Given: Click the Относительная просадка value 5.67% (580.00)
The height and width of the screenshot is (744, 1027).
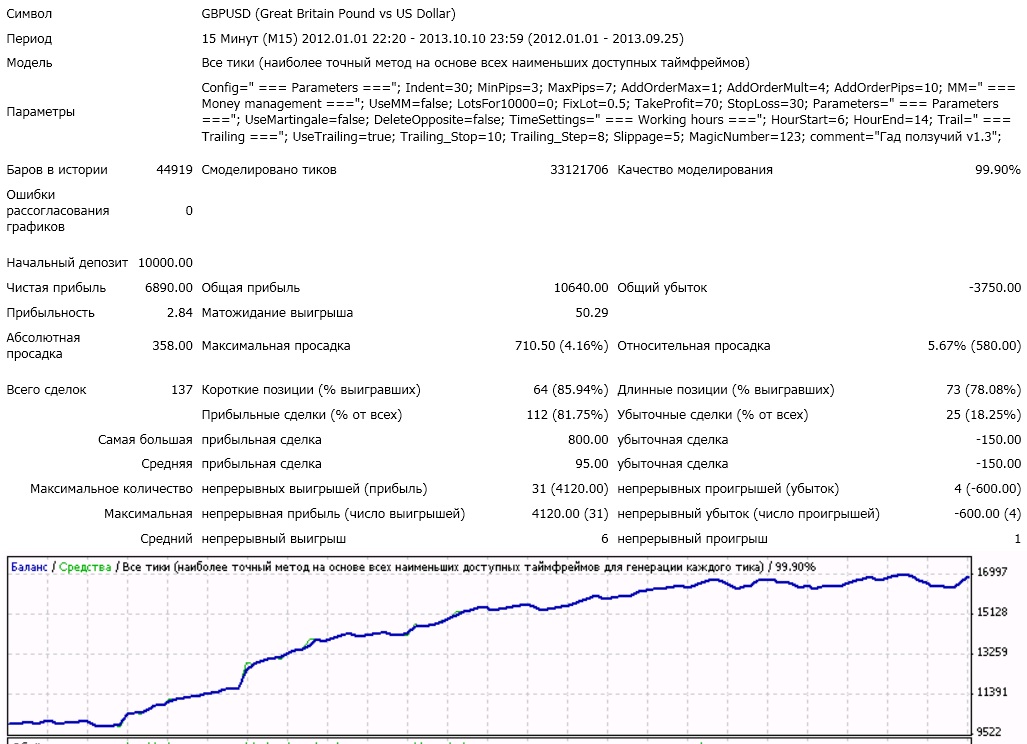Looking at the screenshot, I should point(974,346).
